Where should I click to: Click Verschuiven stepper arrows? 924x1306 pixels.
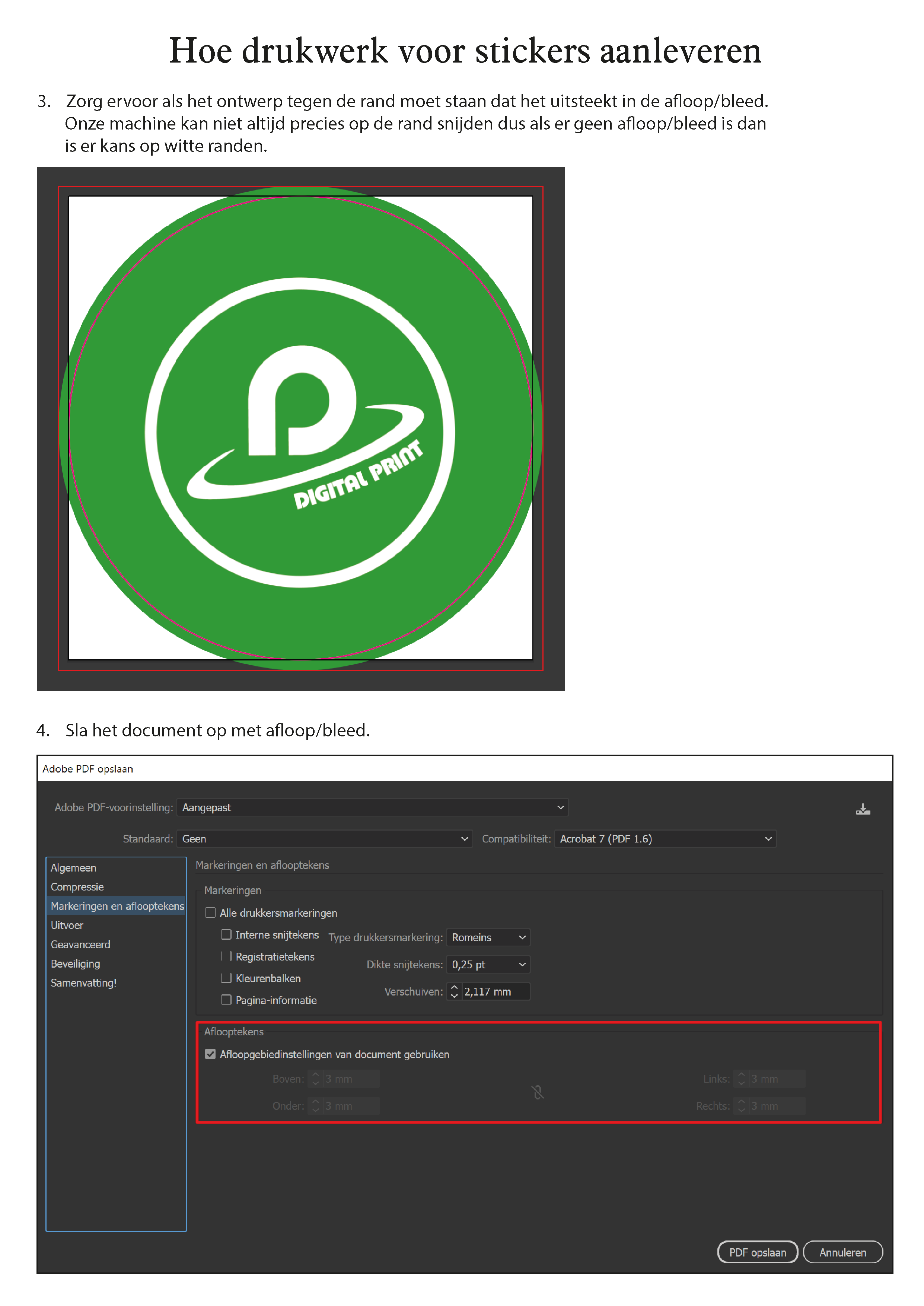pos(454,991)
